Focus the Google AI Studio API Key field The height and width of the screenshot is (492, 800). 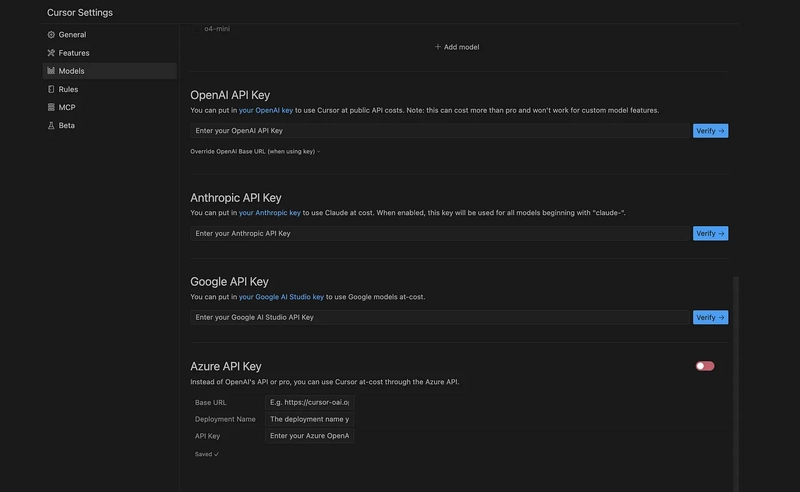click(440, 317)
